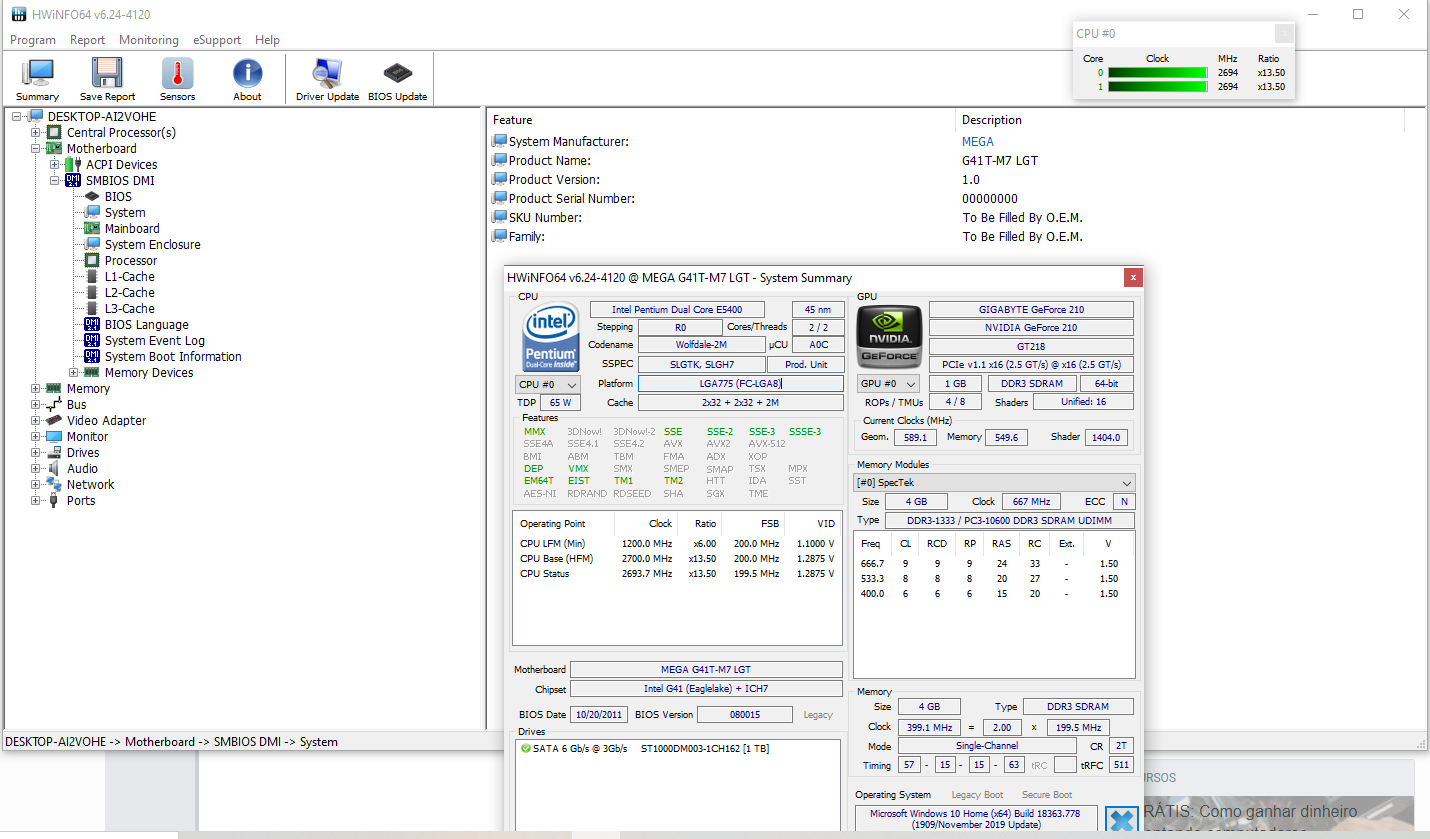Click the Windows 10 Home OS field
Image resolution: width=1430 pixels, height=839 pixels.
pyautogui.click(x=976, y=820)
